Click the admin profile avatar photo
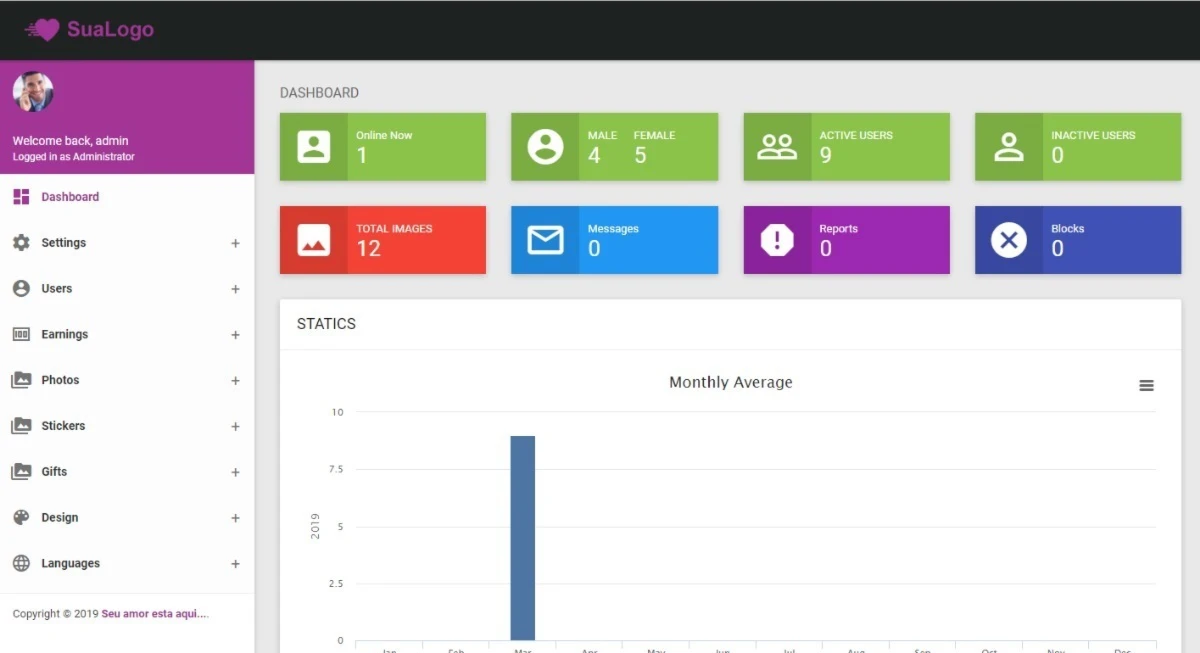The height and width of the screenshot is (653, 1200). pyautogui.click(x=33, y=92)
